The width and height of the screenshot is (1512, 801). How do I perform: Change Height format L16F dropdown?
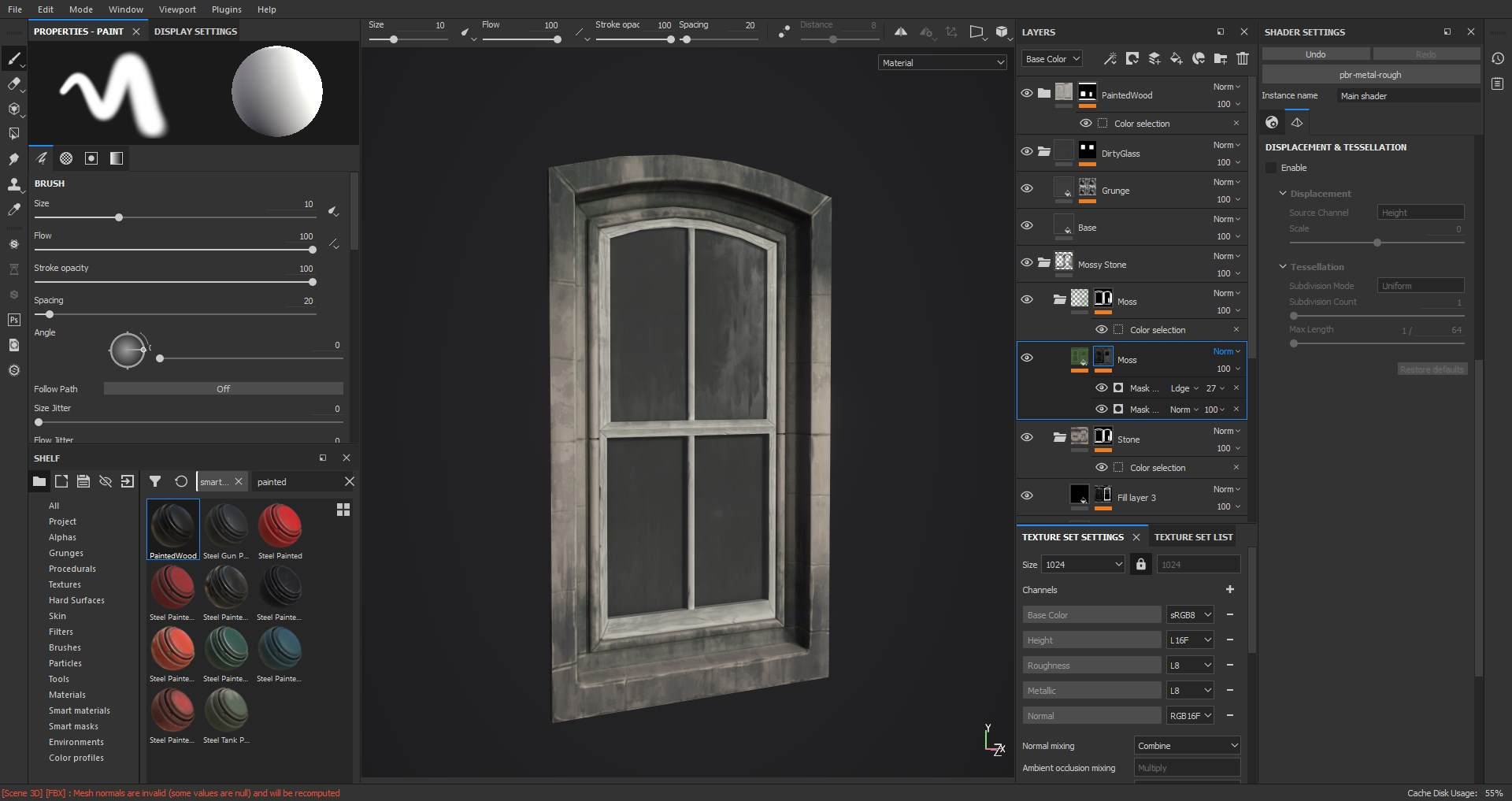pos(1190,640)
